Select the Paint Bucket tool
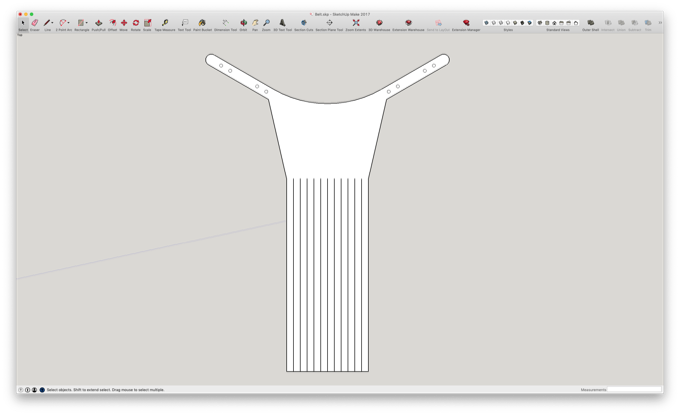680x415 pixels. click(202, 23)
